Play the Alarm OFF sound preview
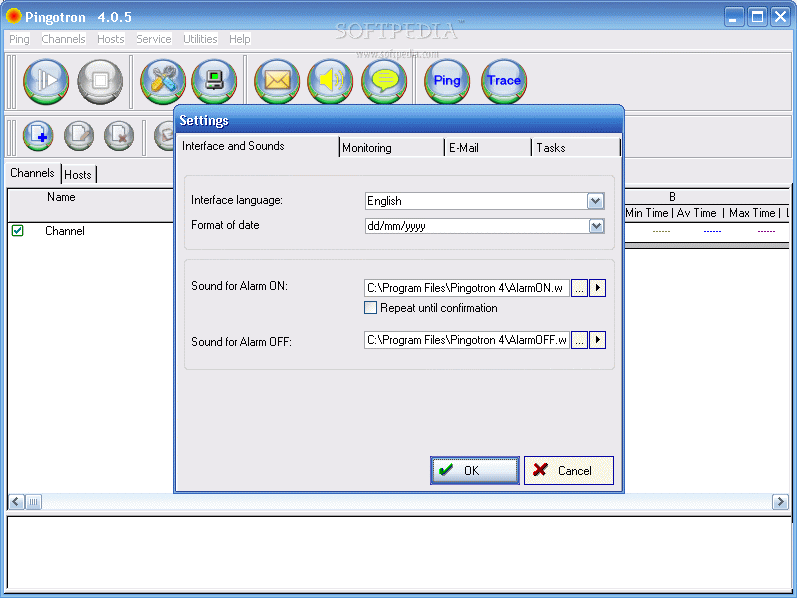Image resolution: width=797 pixels, height=598 pixels. 598,340
